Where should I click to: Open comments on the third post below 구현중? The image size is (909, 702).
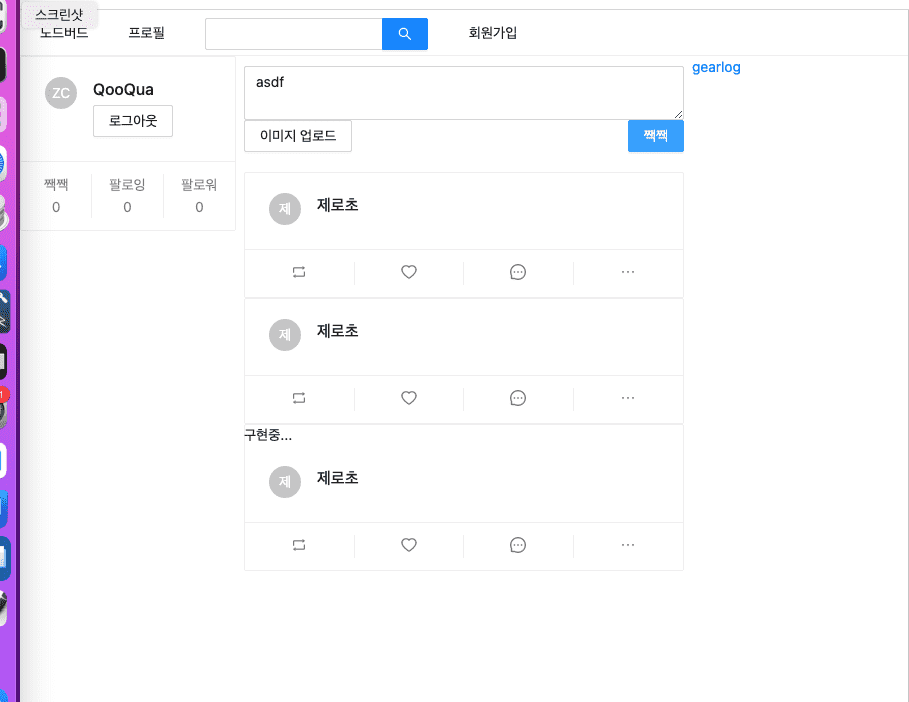tap(518, 545)
